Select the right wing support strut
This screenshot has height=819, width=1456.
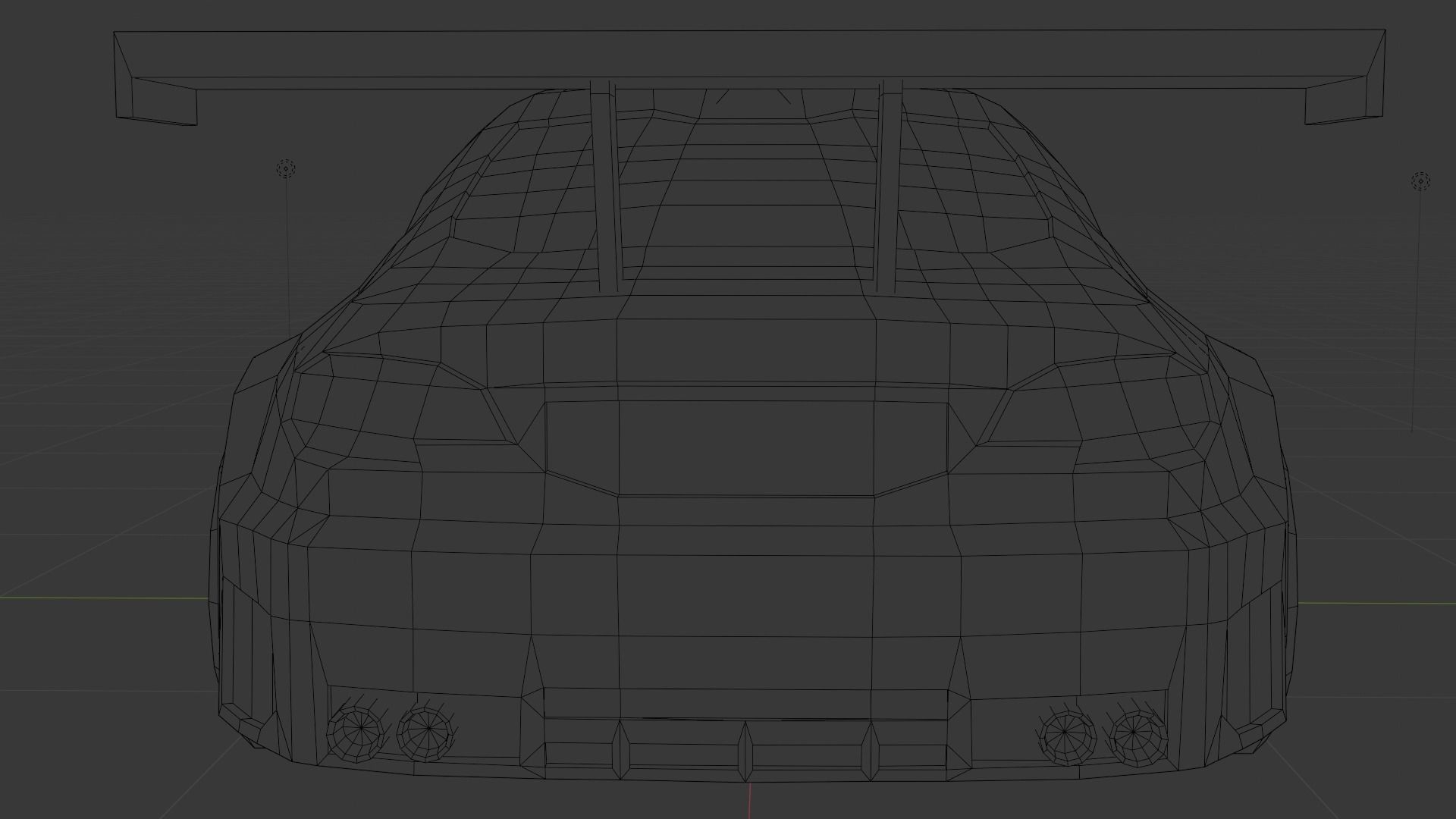(x=890, y=186)
